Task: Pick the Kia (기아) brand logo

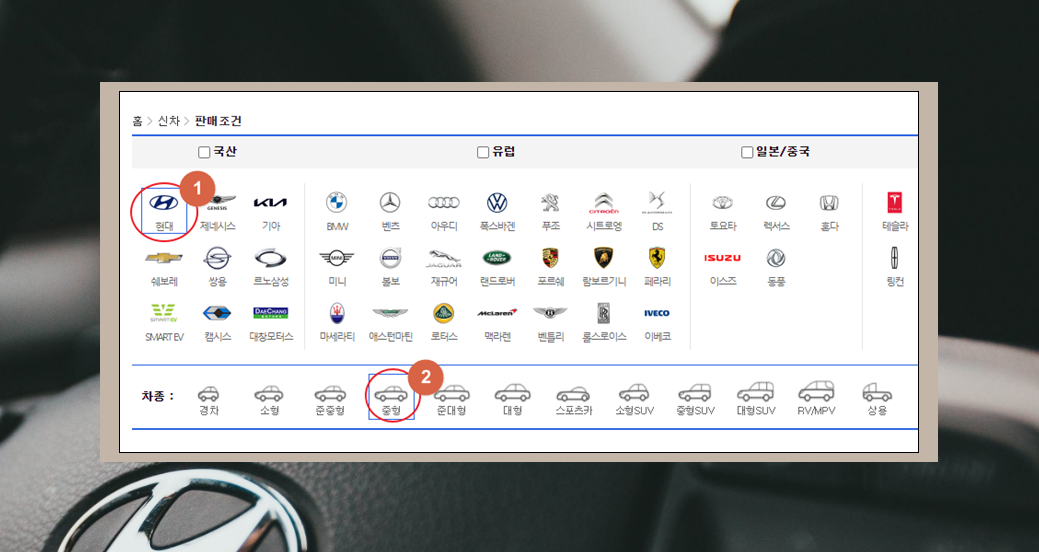Action: tap(270, 202)
